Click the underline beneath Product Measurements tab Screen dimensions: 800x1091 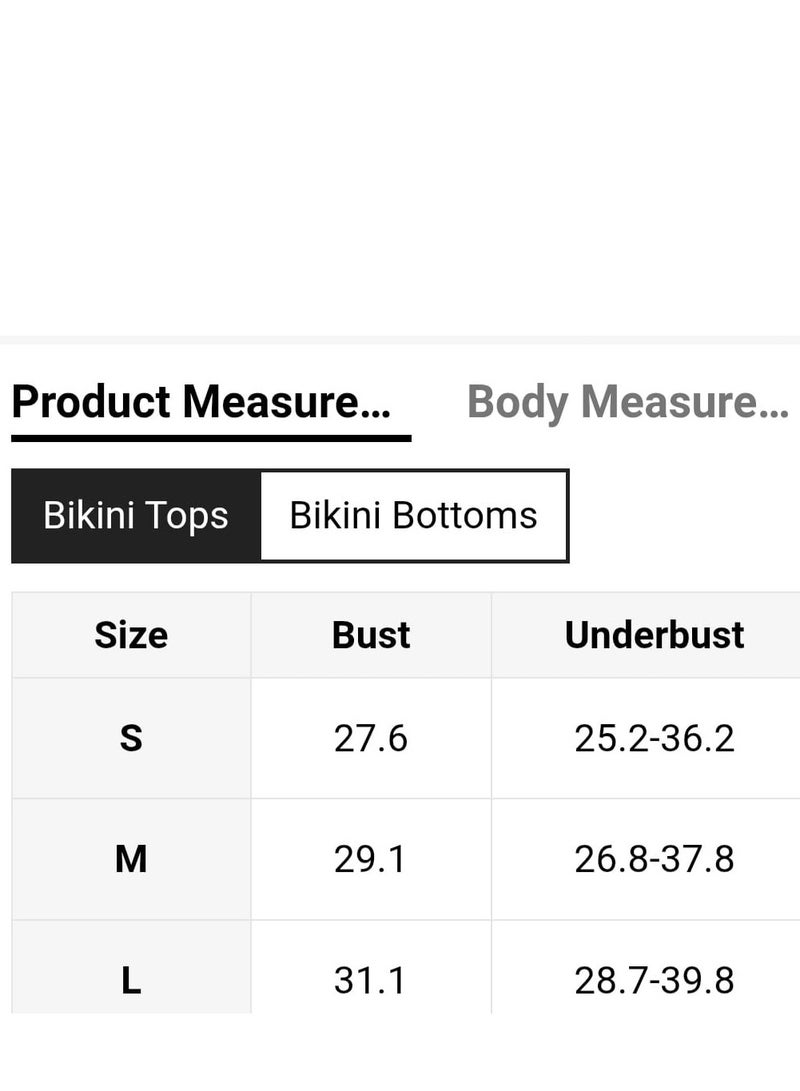coord(211,438)
